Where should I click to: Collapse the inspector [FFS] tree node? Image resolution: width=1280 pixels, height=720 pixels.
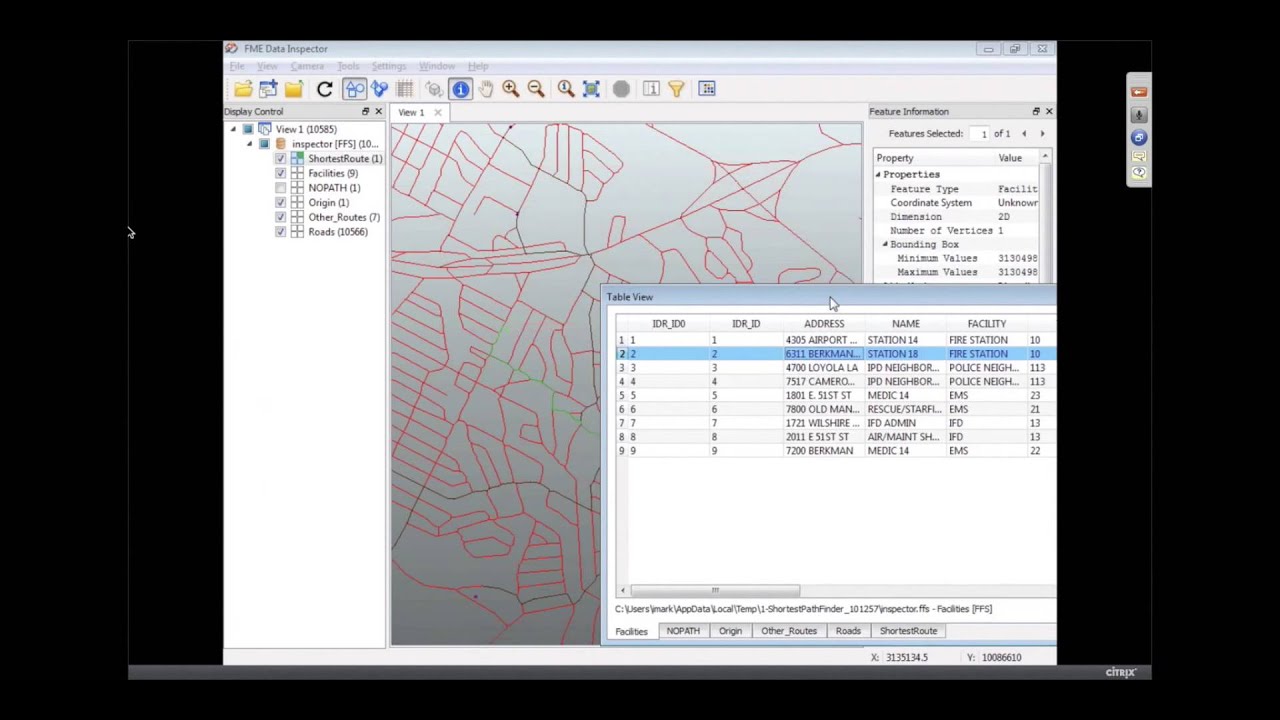pyautogui.click(x=249, y=144)
